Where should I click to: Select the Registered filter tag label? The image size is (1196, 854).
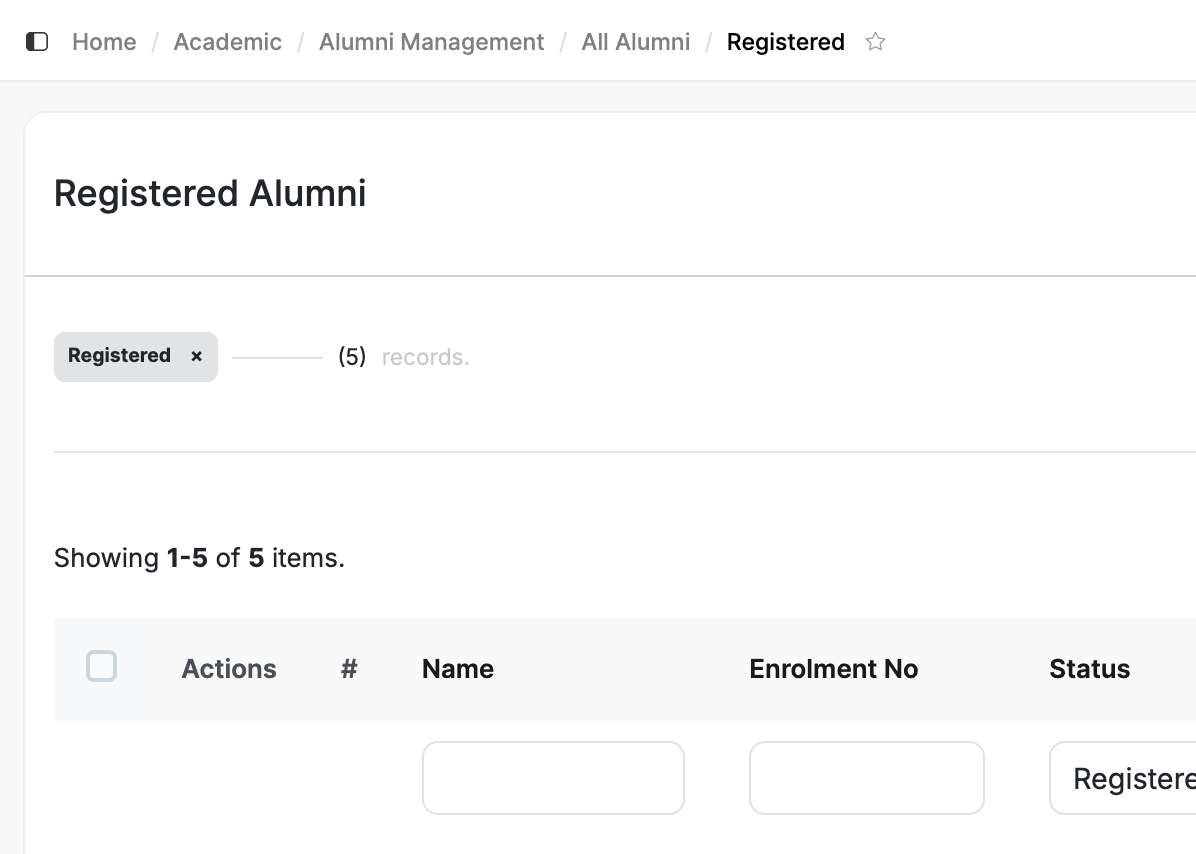pyautogui.click(x=119, y=356)
